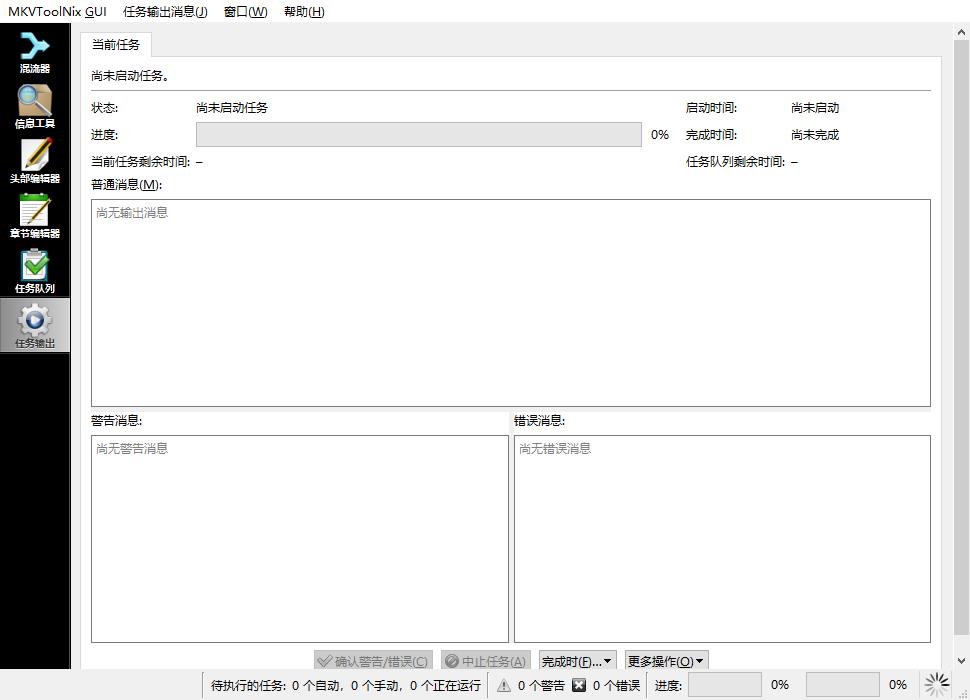The height and width of the screenshot is (700, 970).
Task: Click the 尚未启动 start time value
Action: (x=815, y=108)
